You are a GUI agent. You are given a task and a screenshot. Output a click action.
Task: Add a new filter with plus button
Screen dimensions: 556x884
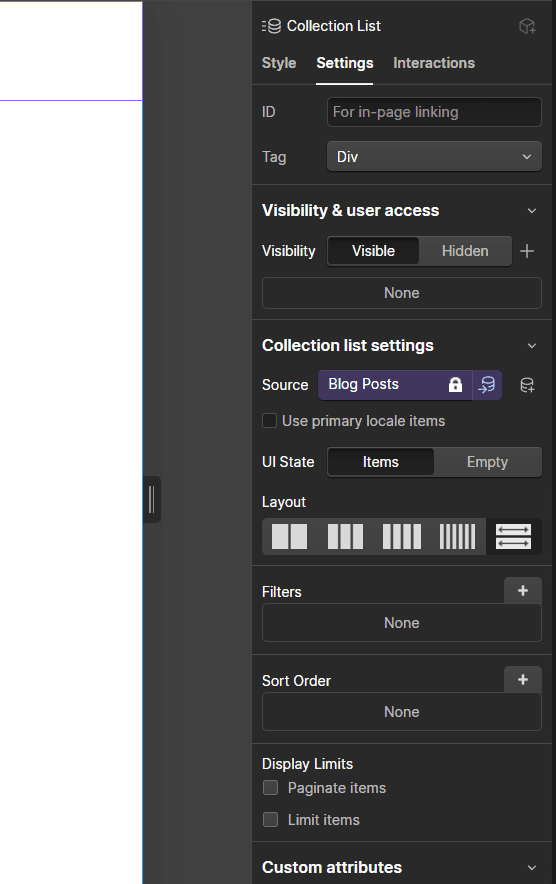[x=523, y=590]
